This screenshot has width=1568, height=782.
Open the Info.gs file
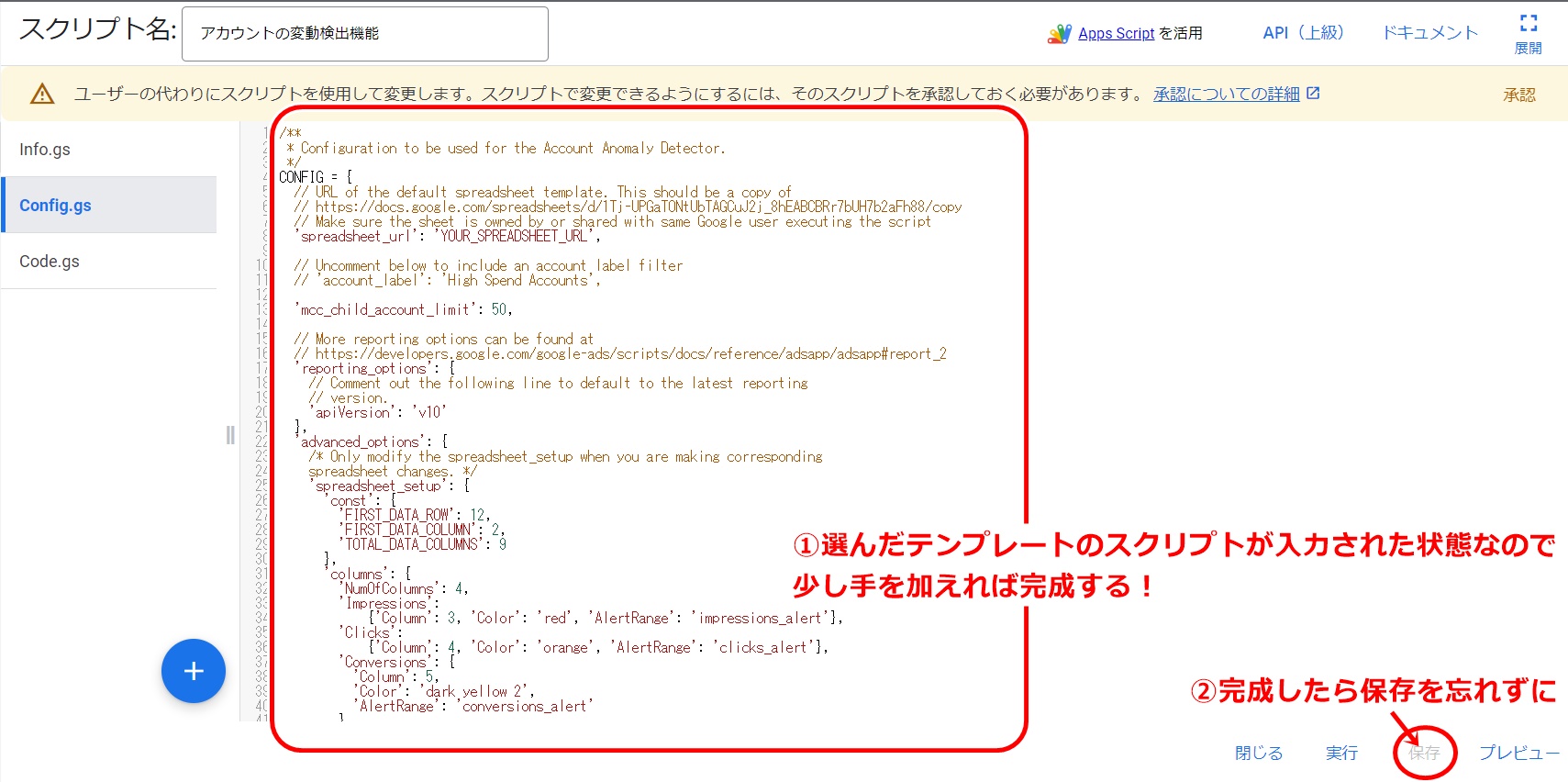pyautogui.click(x=45, y=150)
